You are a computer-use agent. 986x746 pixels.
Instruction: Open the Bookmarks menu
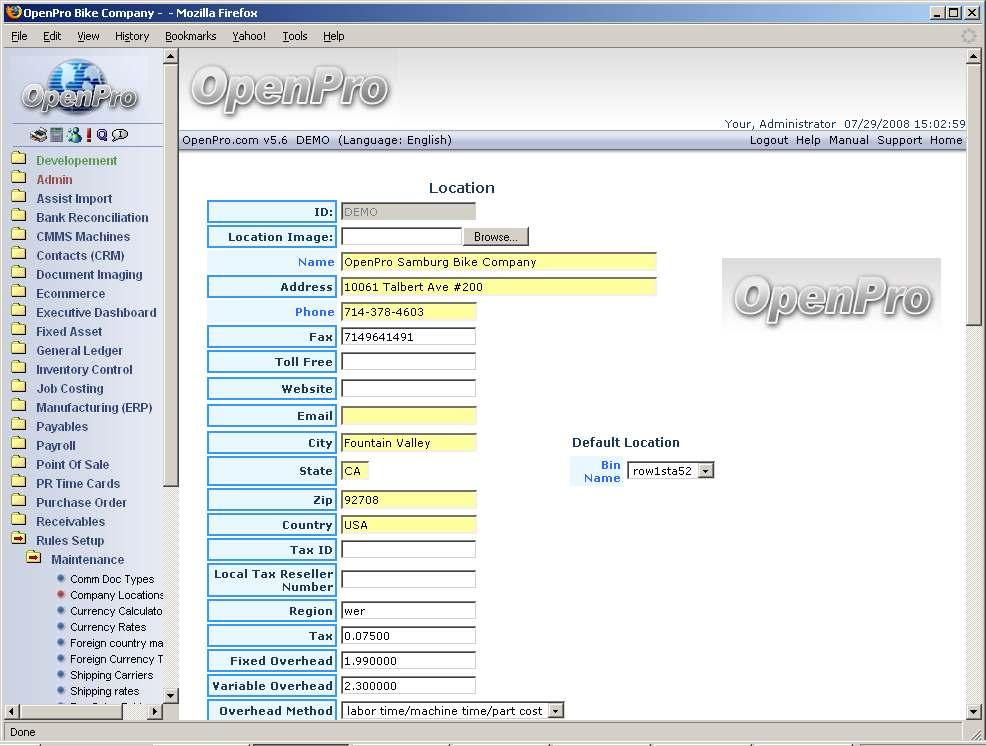pyautogui.click(x=190, y=36)
